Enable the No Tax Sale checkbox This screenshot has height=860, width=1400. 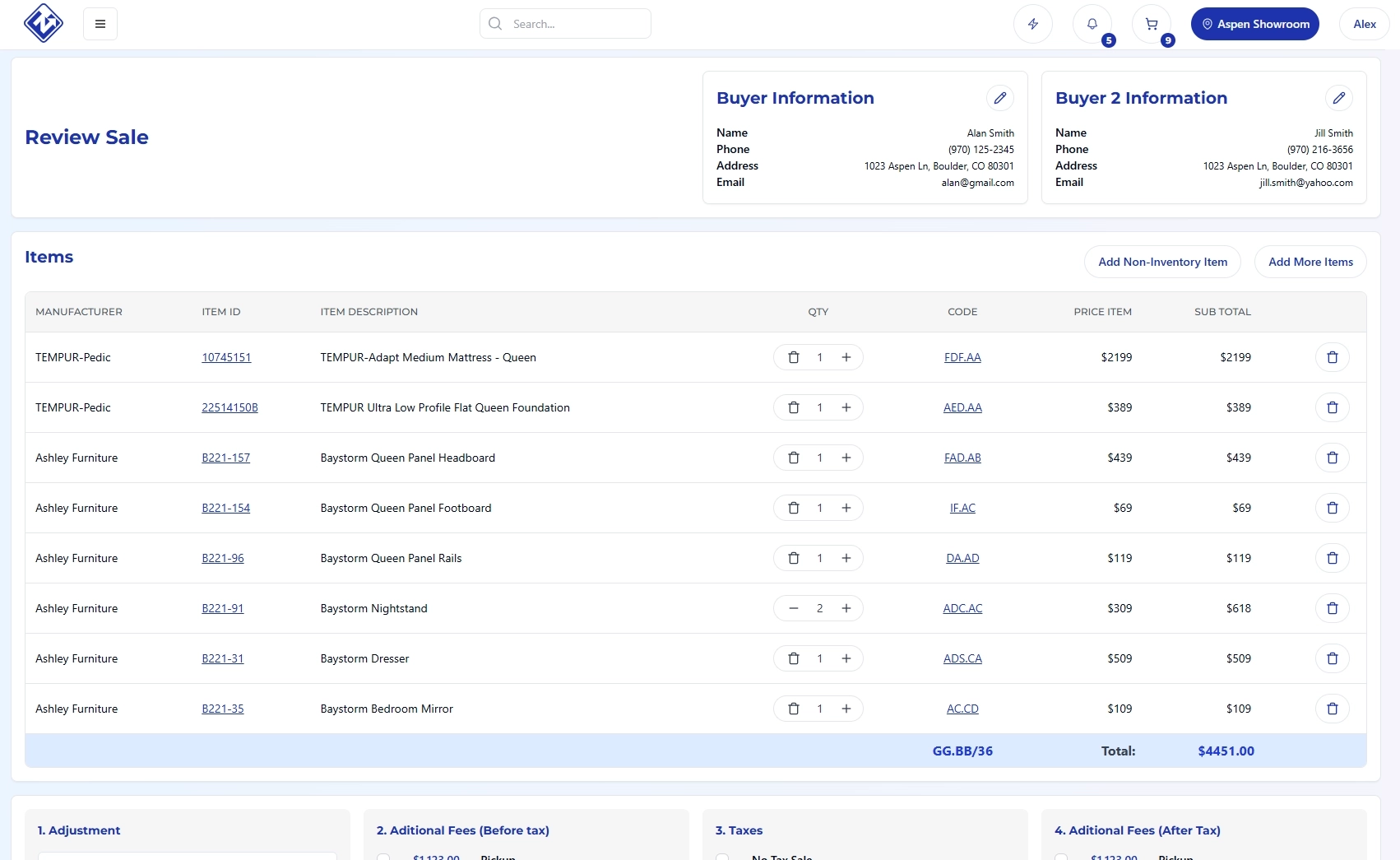[x=722, y=858]
